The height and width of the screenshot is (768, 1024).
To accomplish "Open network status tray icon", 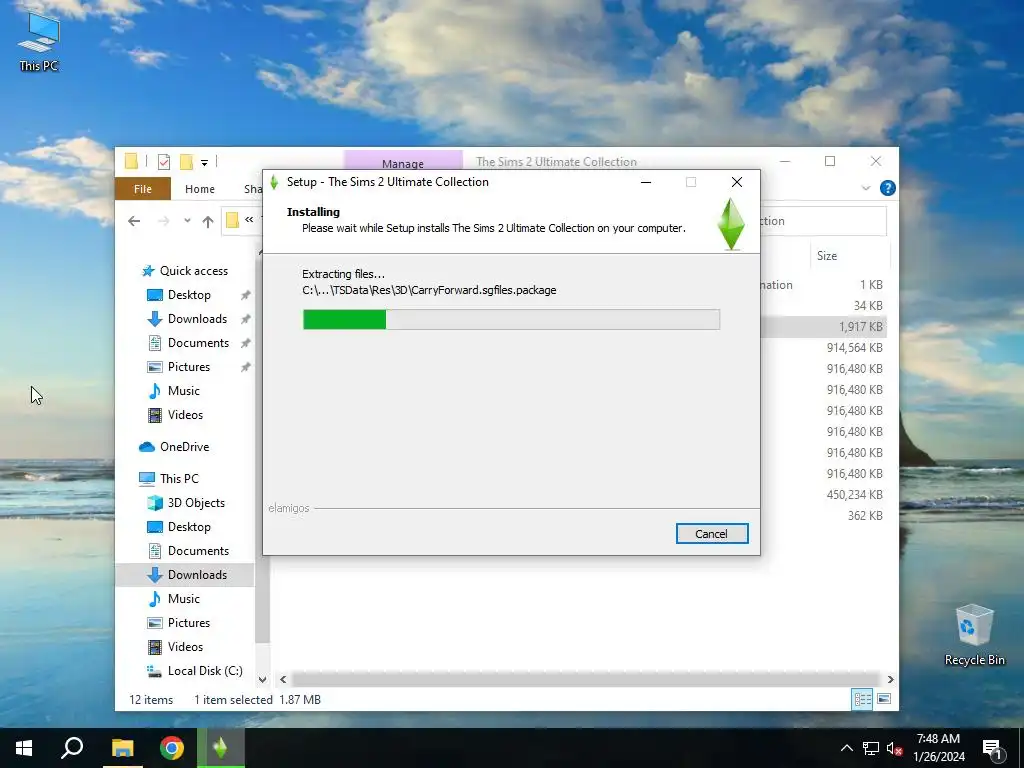I will (871, 748).
